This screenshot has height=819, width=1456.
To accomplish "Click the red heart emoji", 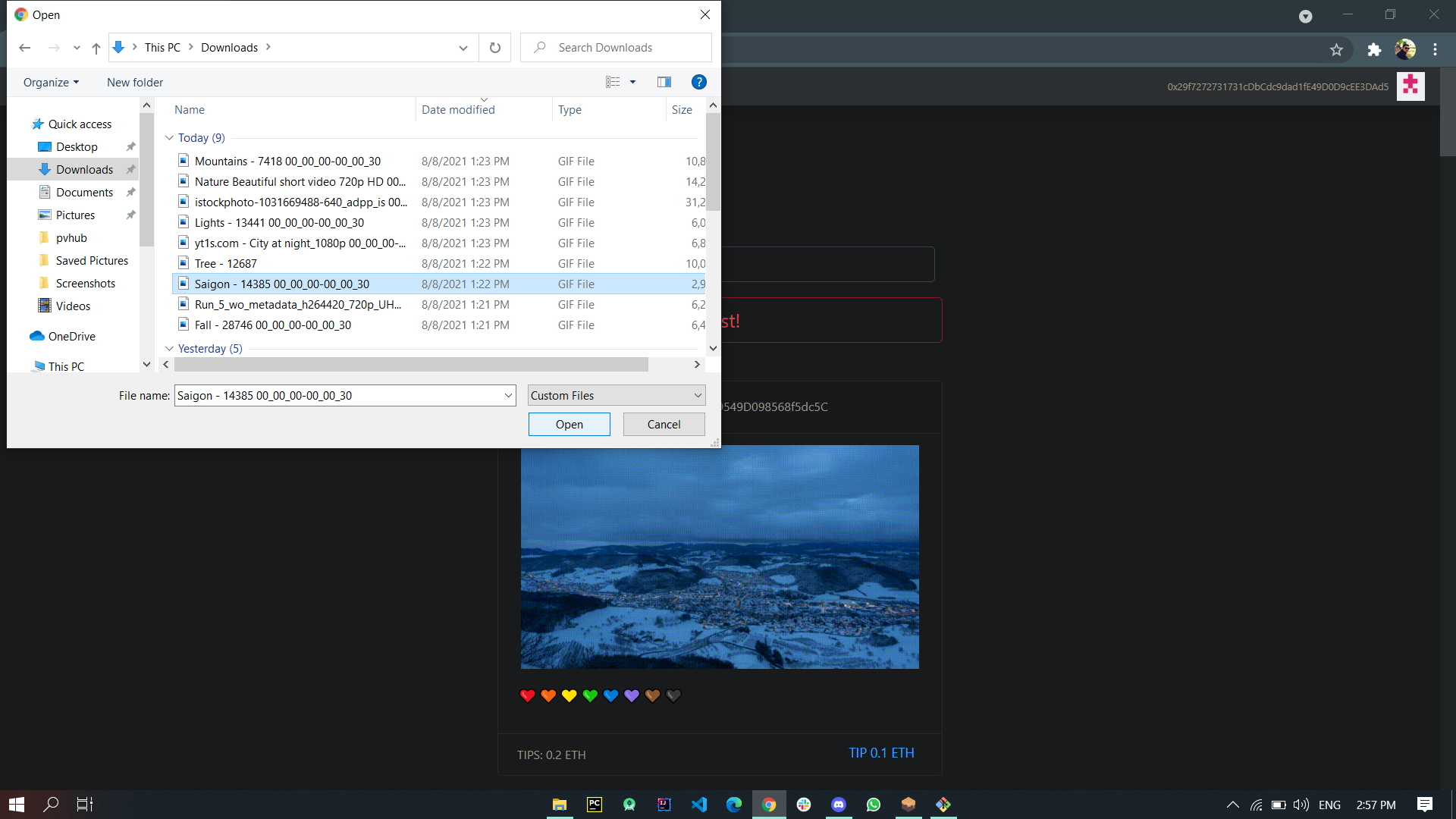I will point(528,695).
